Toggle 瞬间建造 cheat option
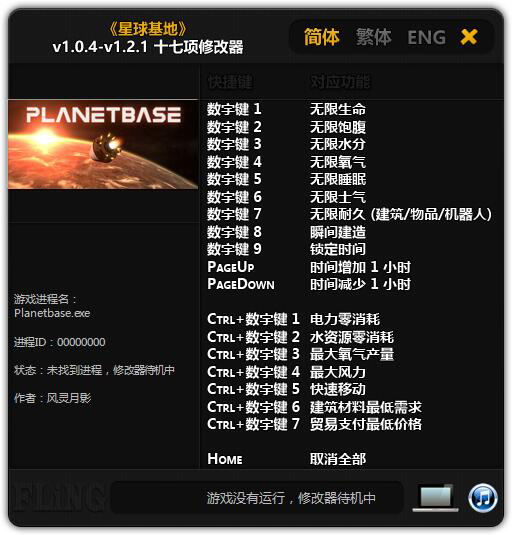The width and height of the screenshot is (512, 535). coord(338,232)
